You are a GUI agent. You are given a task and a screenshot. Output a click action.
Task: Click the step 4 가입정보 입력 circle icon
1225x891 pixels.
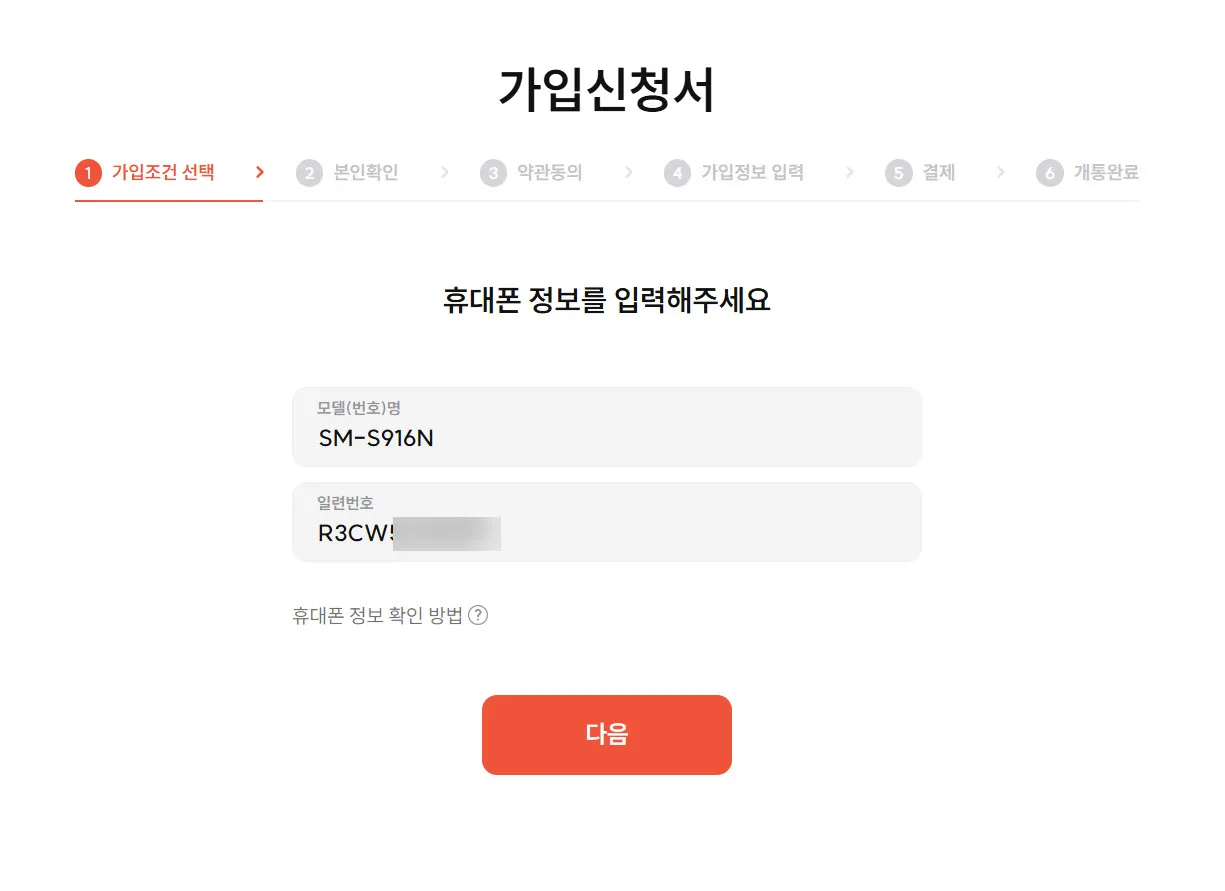coord(677,172)
